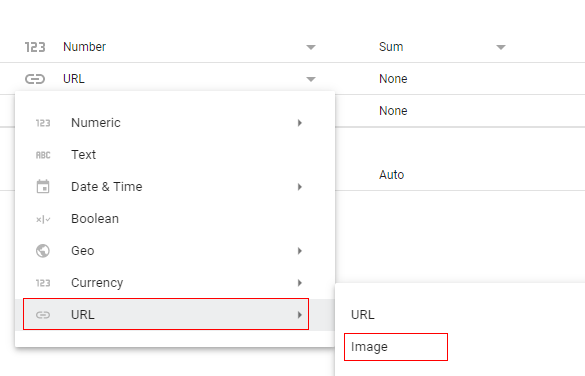The image size is (585, 376).
Task: Expand the URL submenu arrow
Action: [300, 315]
